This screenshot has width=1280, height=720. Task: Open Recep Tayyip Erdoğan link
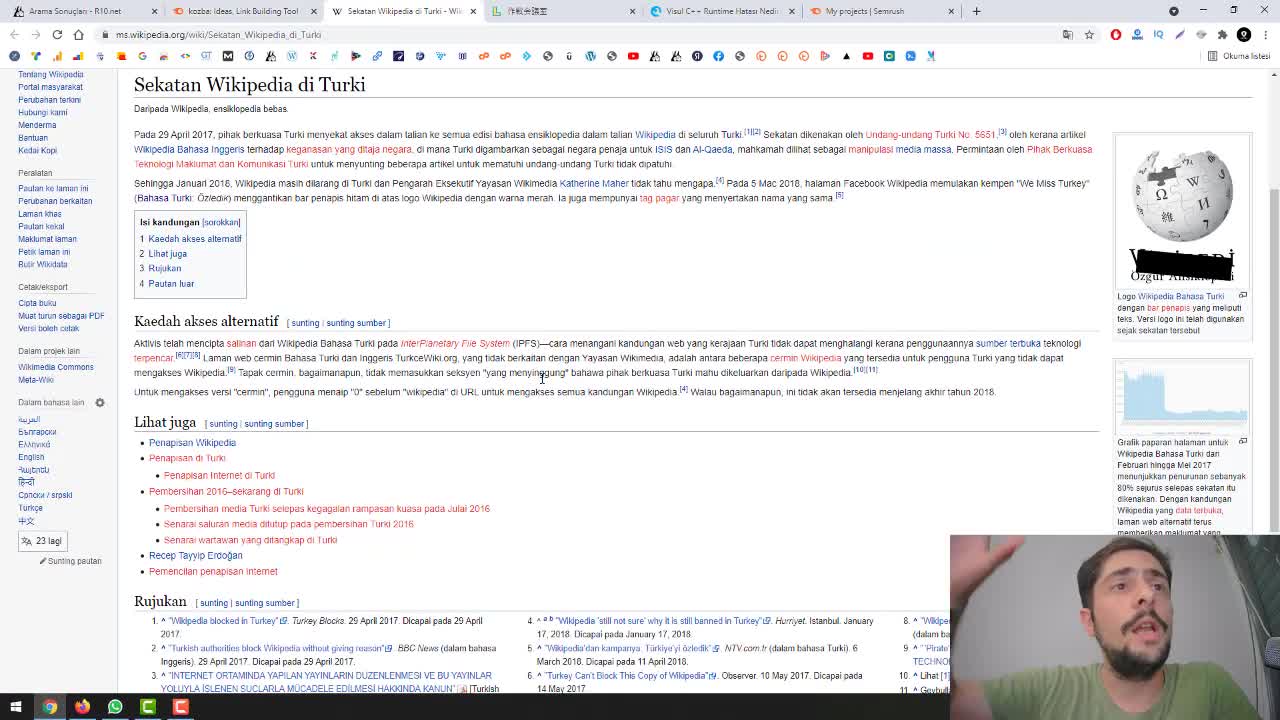[x=196, y=555]
